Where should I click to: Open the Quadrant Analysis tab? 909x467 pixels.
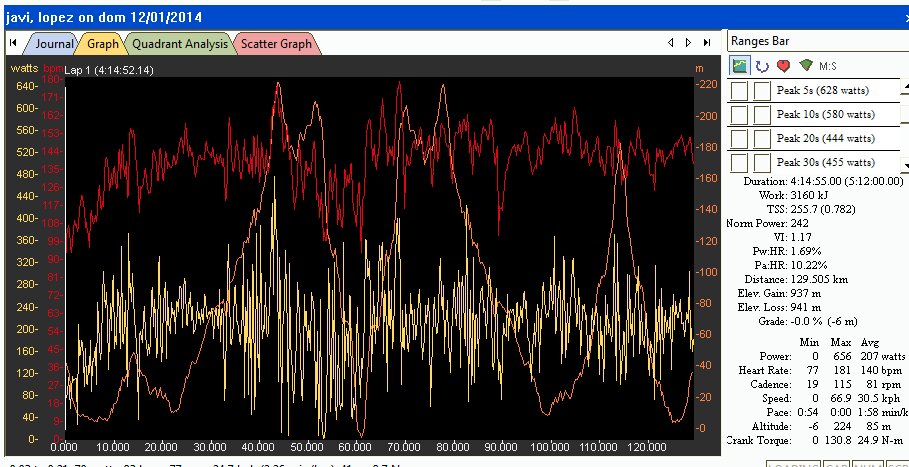click(x=178, y=43)
